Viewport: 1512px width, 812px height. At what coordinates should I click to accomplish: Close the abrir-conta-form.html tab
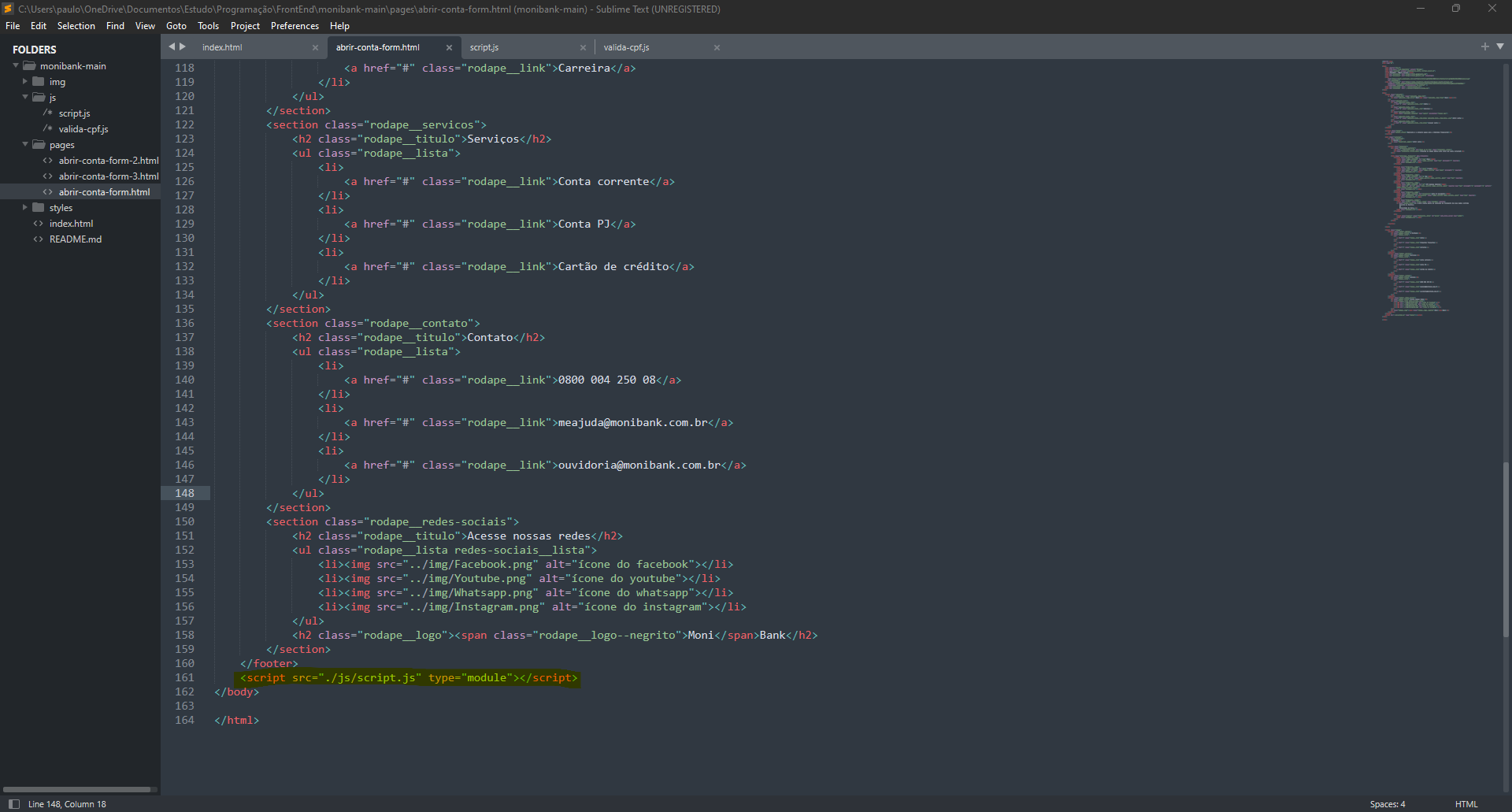449,48
